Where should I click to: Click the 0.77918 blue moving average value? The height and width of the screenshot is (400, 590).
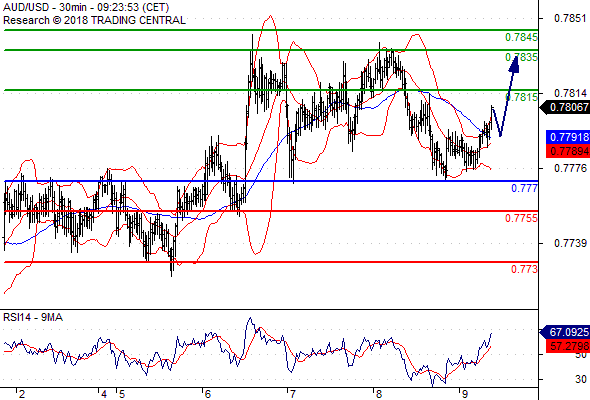(x=567, y=137)
